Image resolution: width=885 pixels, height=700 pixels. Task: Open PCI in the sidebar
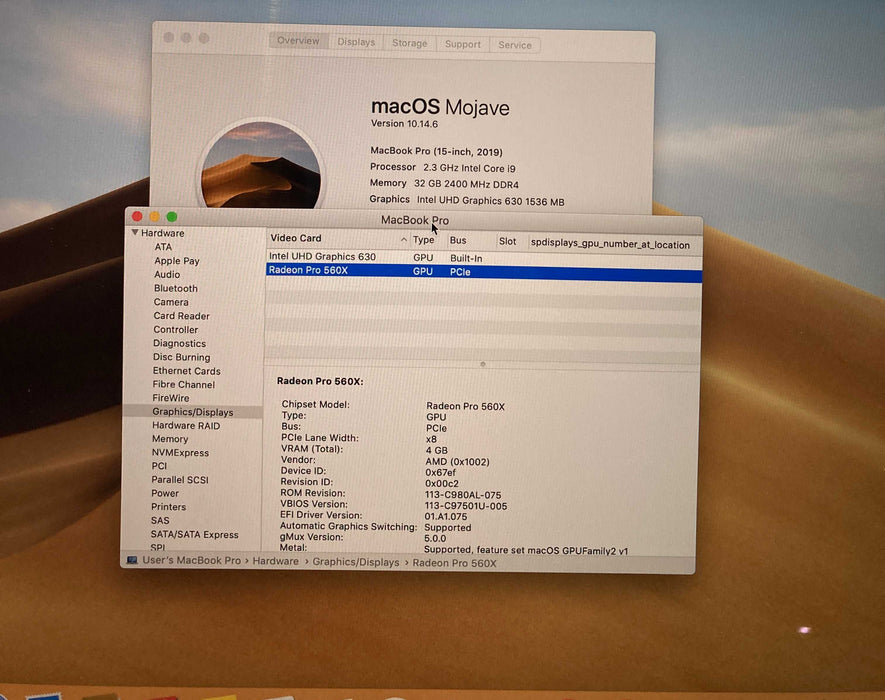point(159,466)
